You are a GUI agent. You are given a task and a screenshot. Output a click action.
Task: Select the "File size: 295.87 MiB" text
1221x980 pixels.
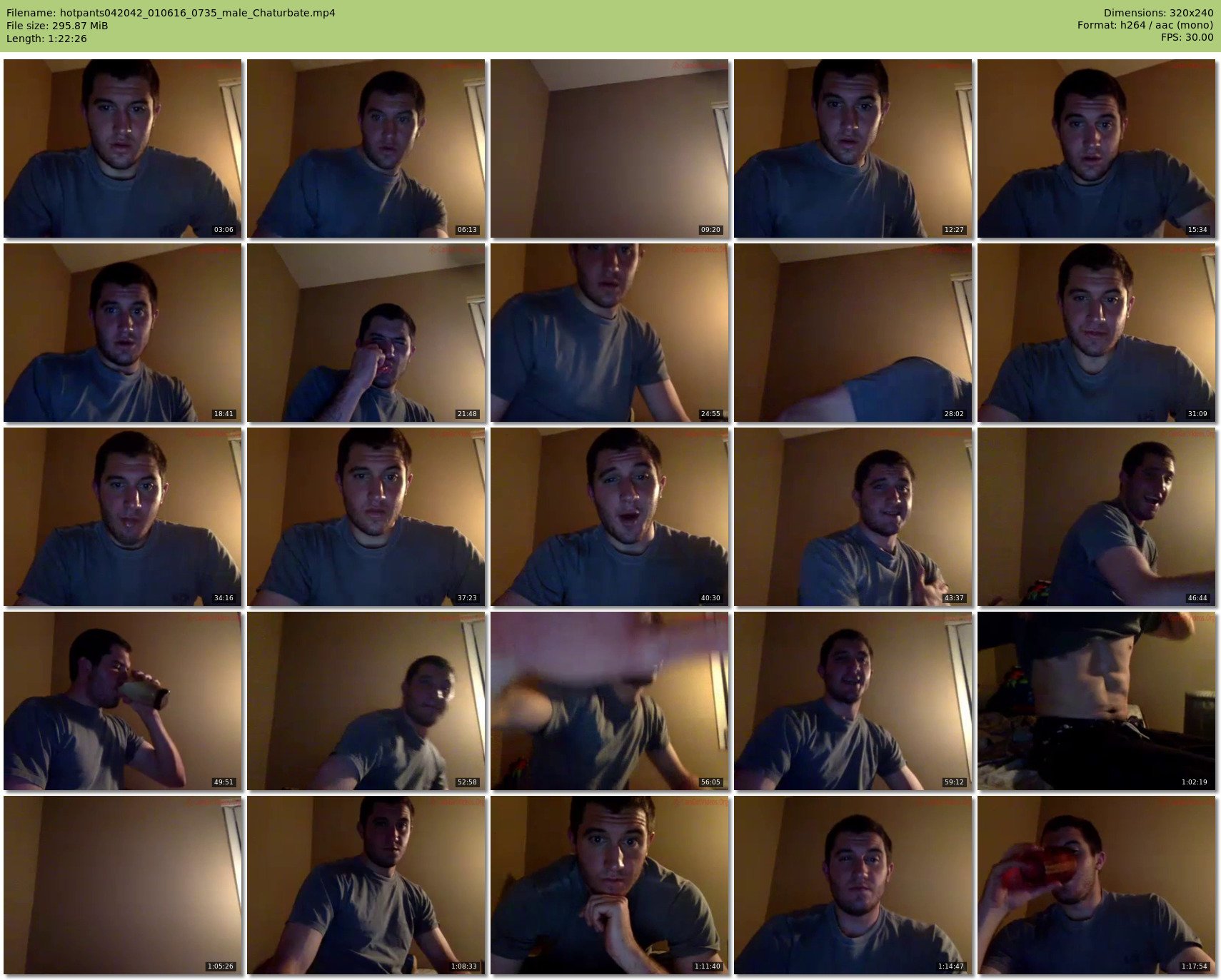[x=57, y=26]
